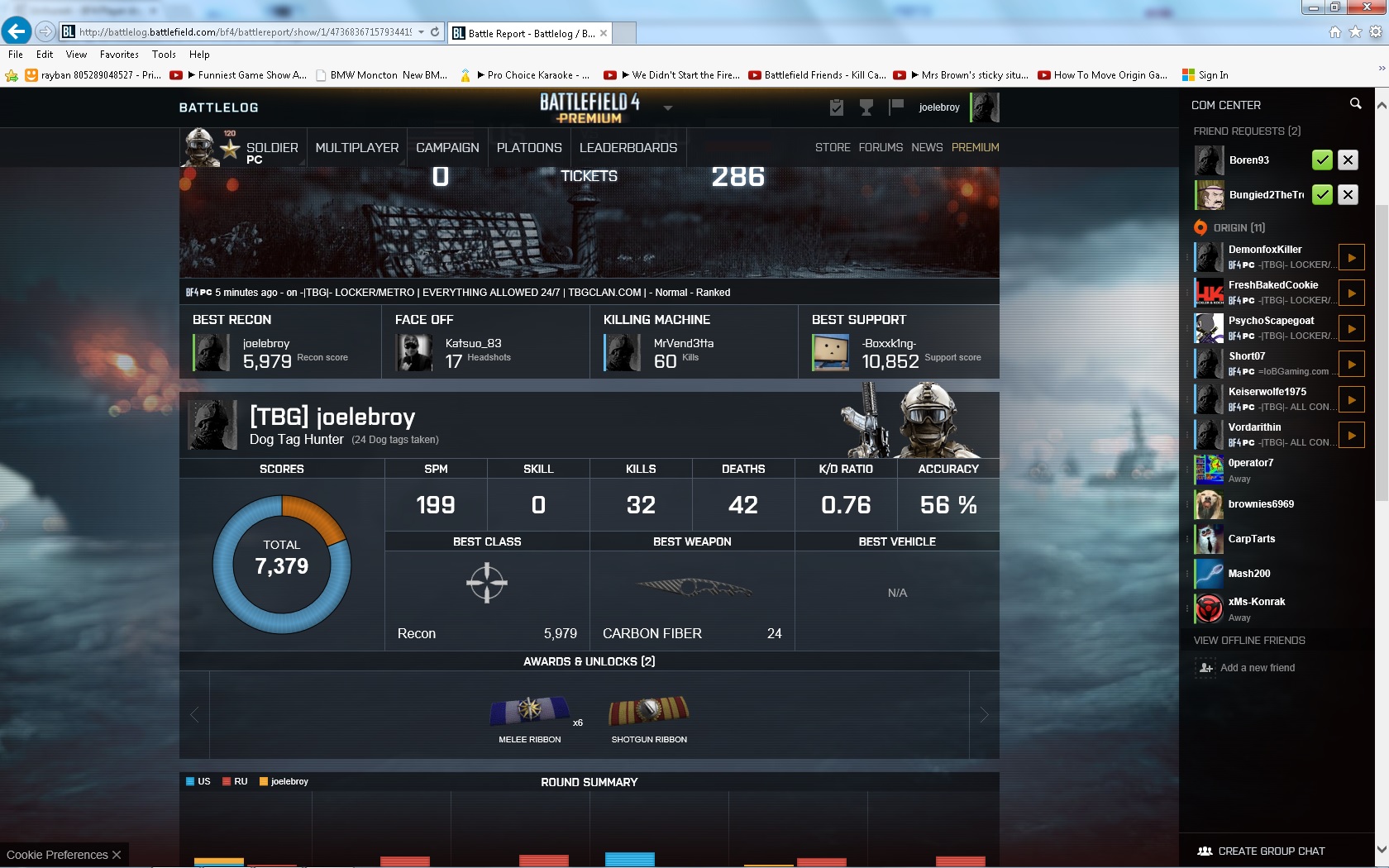This screenshot has height=868, width=1389.
Task: Open browser settings gear icon
Action: [1376, 32]
